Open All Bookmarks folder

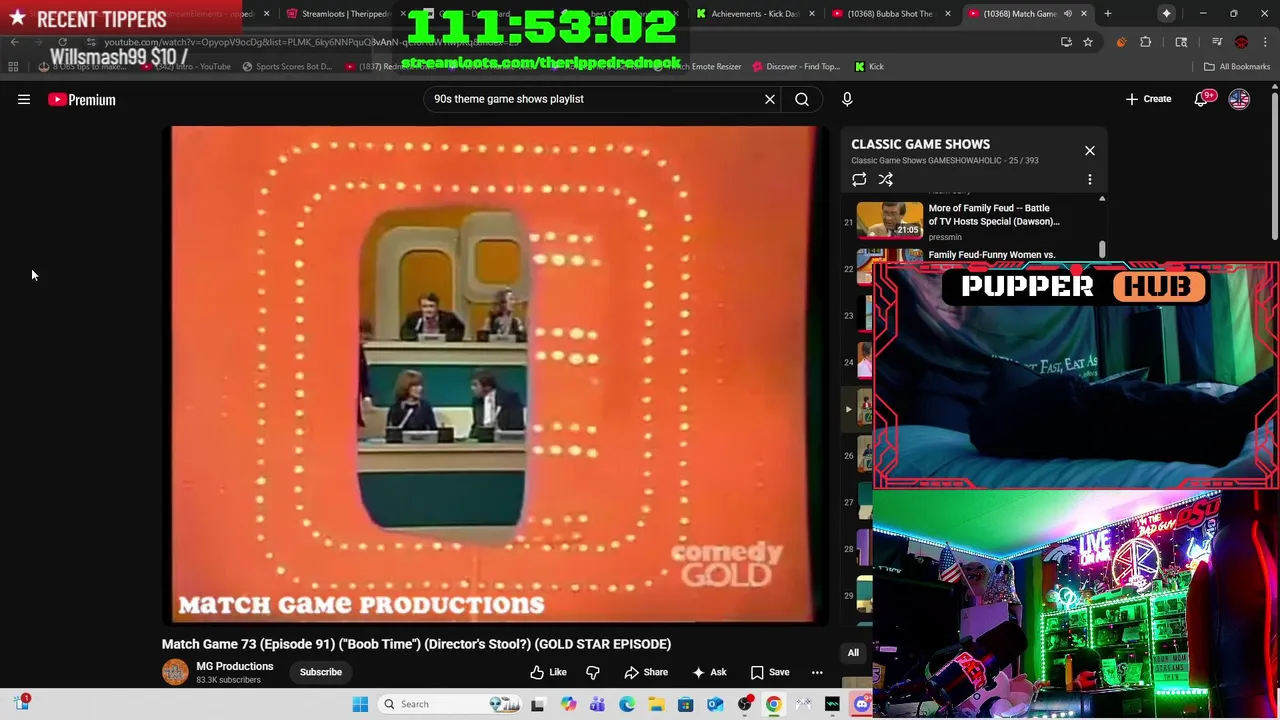pos(1237,67)
